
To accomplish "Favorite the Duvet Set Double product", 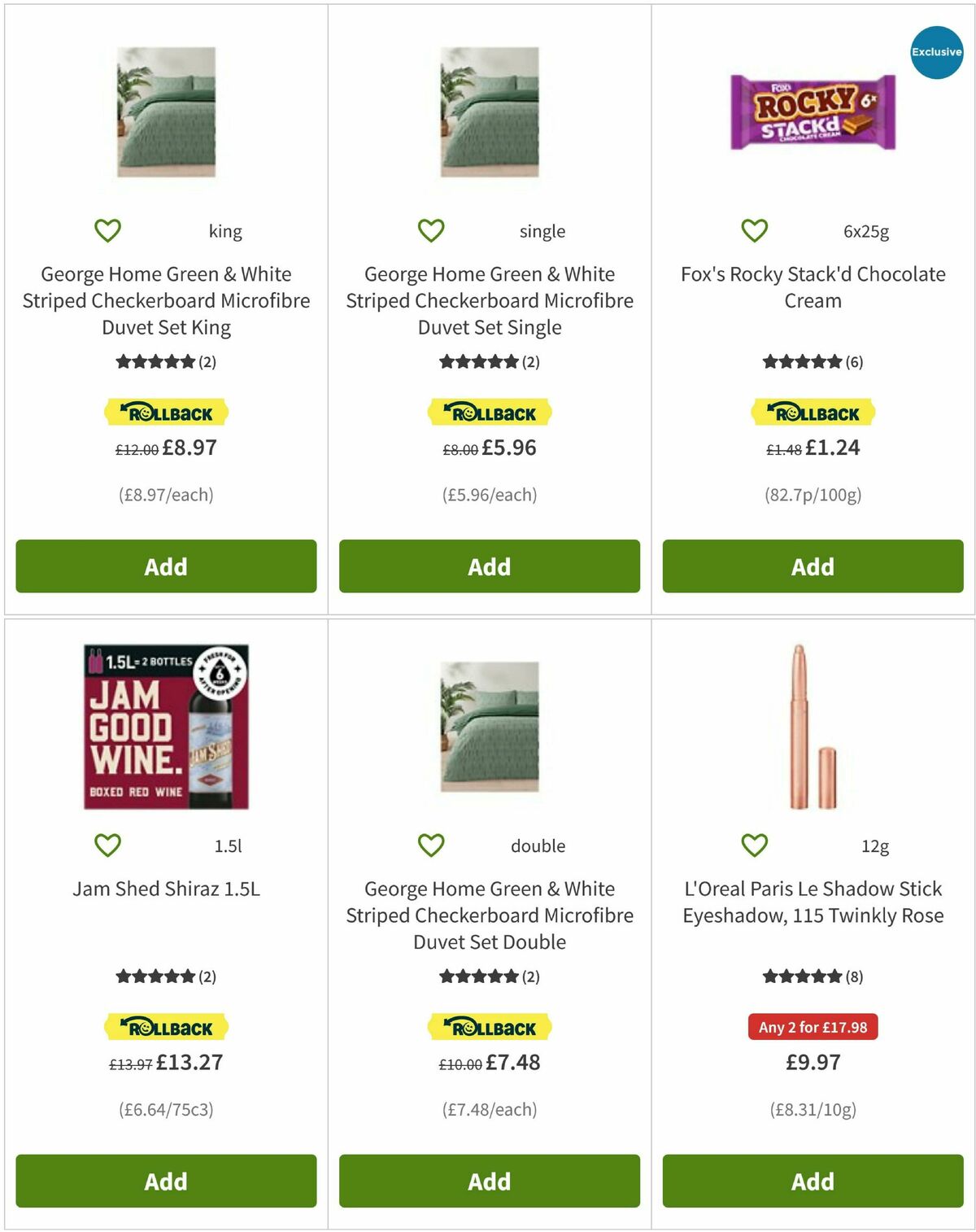I will tap(431, 845).
